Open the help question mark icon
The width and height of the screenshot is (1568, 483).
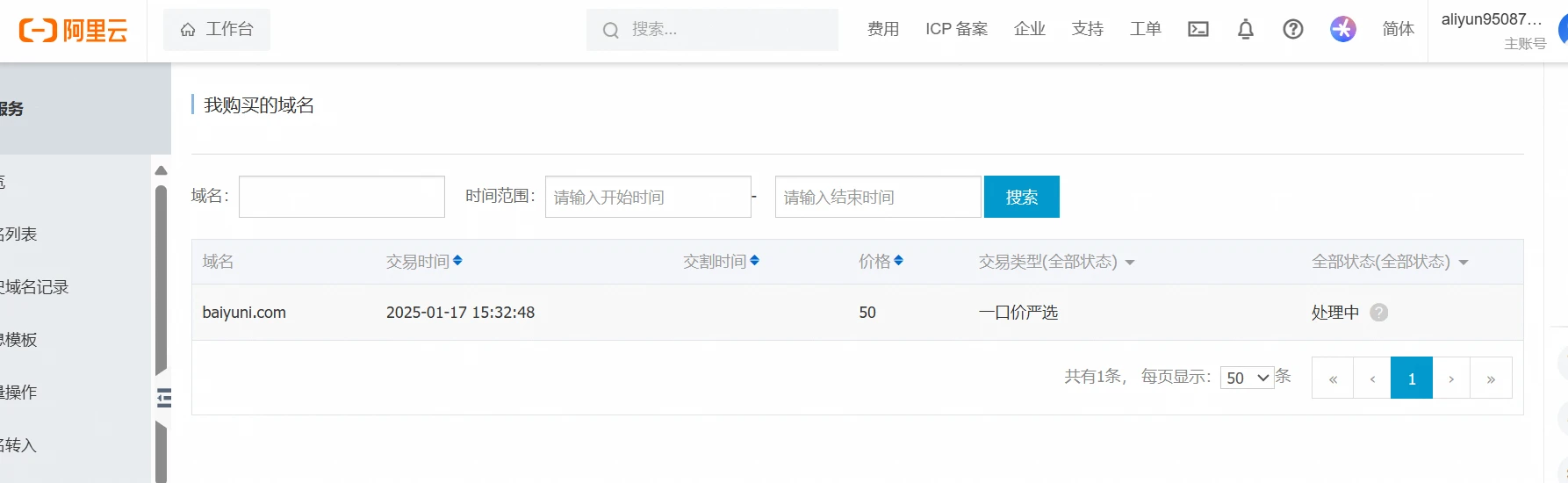1292,29
